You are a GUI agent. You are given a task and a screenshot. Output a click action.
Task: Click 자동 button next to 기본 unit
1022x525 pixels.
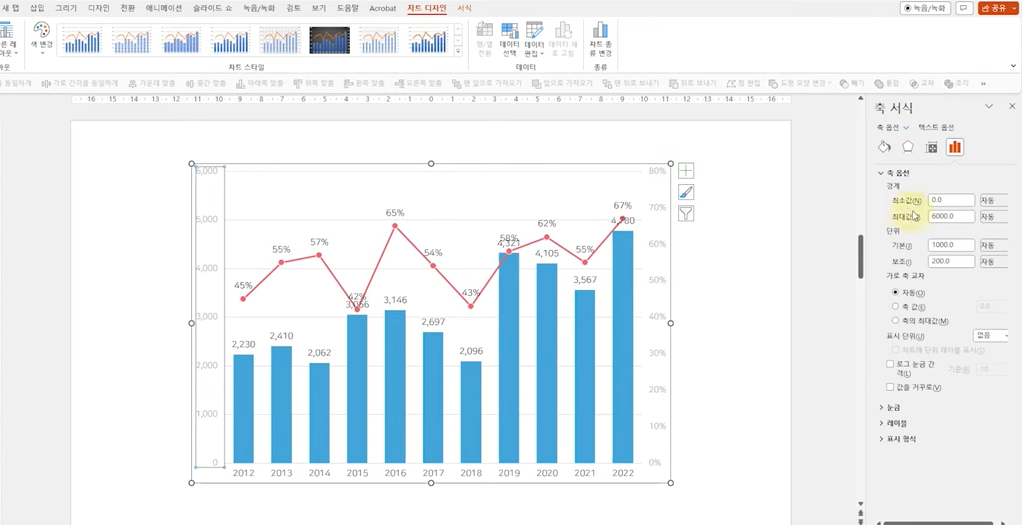point(994,245)
